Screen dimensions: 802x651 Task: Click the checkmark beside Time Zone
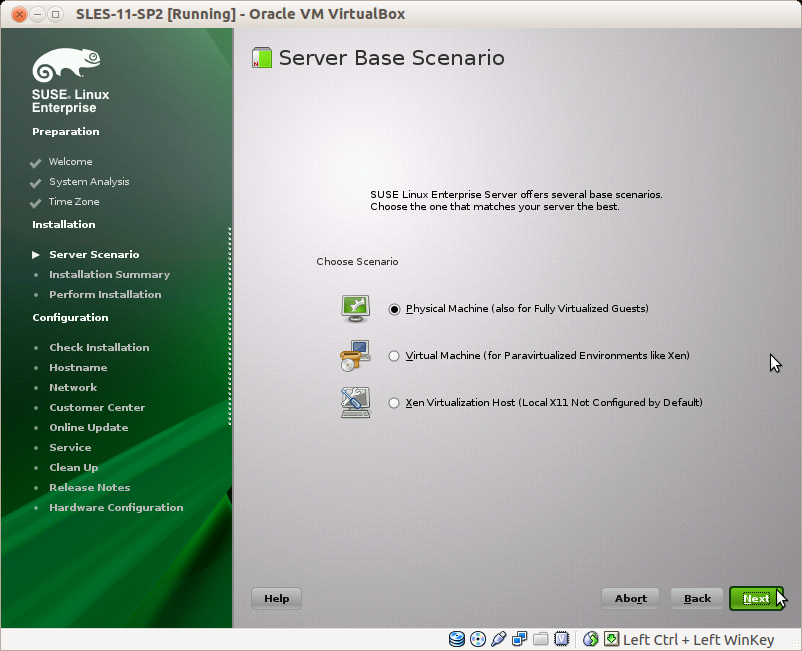coord(35,203)
